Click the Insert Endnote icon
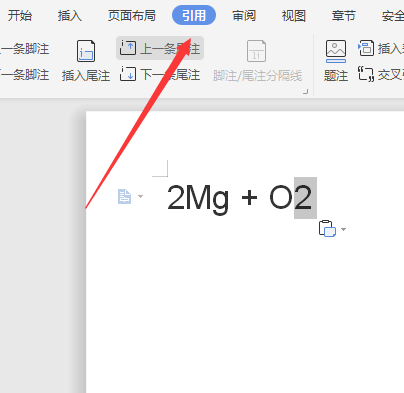Viewport: 404px width, 393px height. 86,51
